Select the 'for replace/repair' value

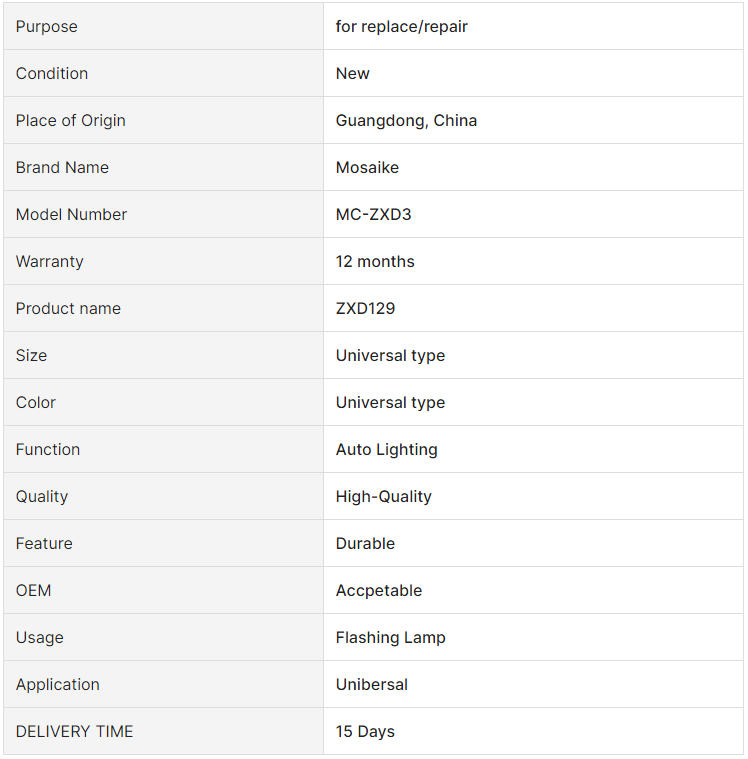[401, 27]
